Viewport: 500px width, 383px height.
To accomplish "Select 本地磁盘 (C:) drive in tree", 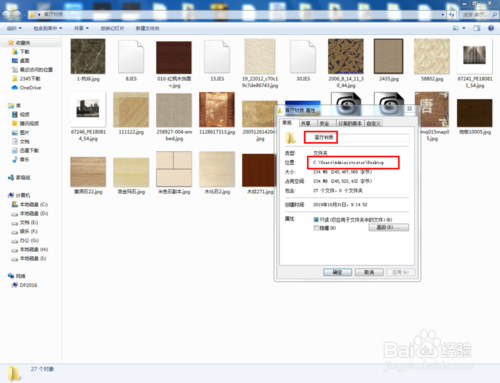I will click(30, 204).
